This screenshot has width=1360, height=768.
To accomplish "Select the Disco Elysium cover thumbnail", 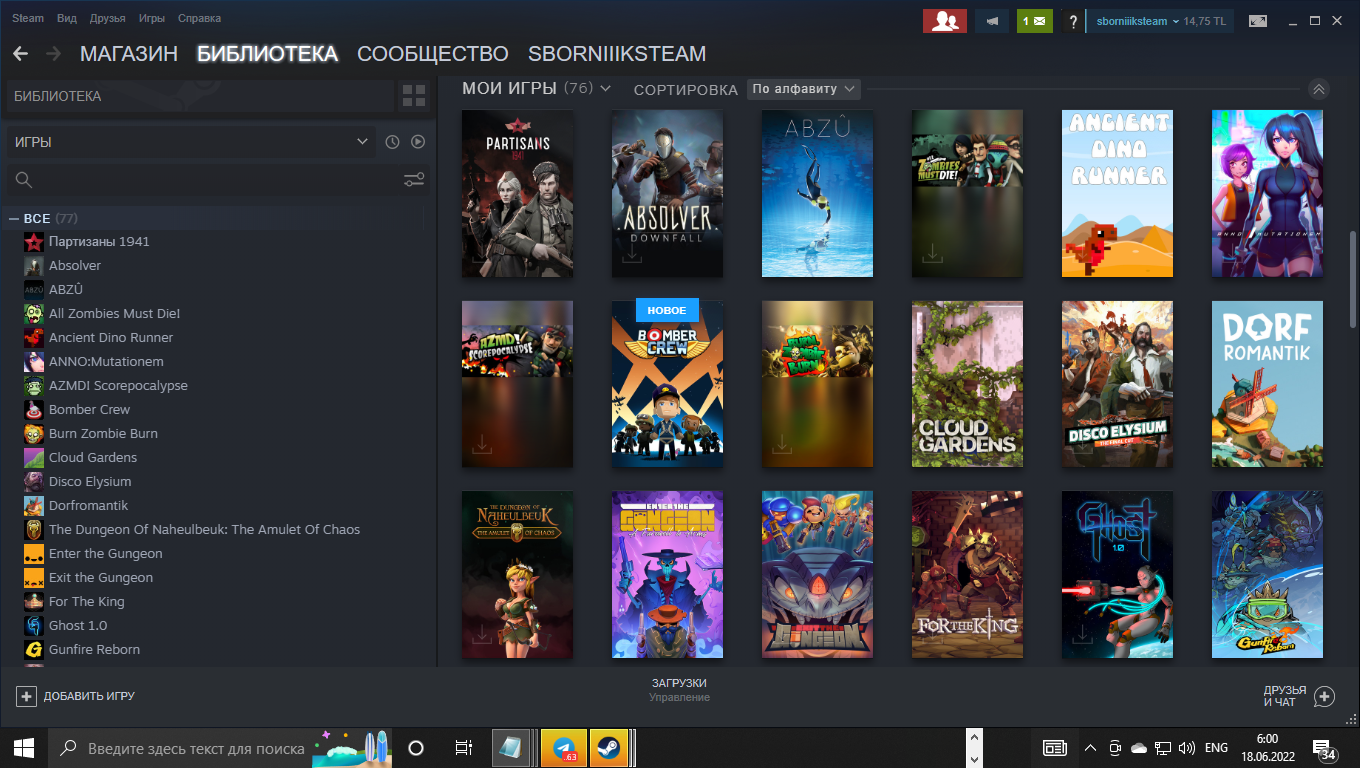I will (1117, 384).
